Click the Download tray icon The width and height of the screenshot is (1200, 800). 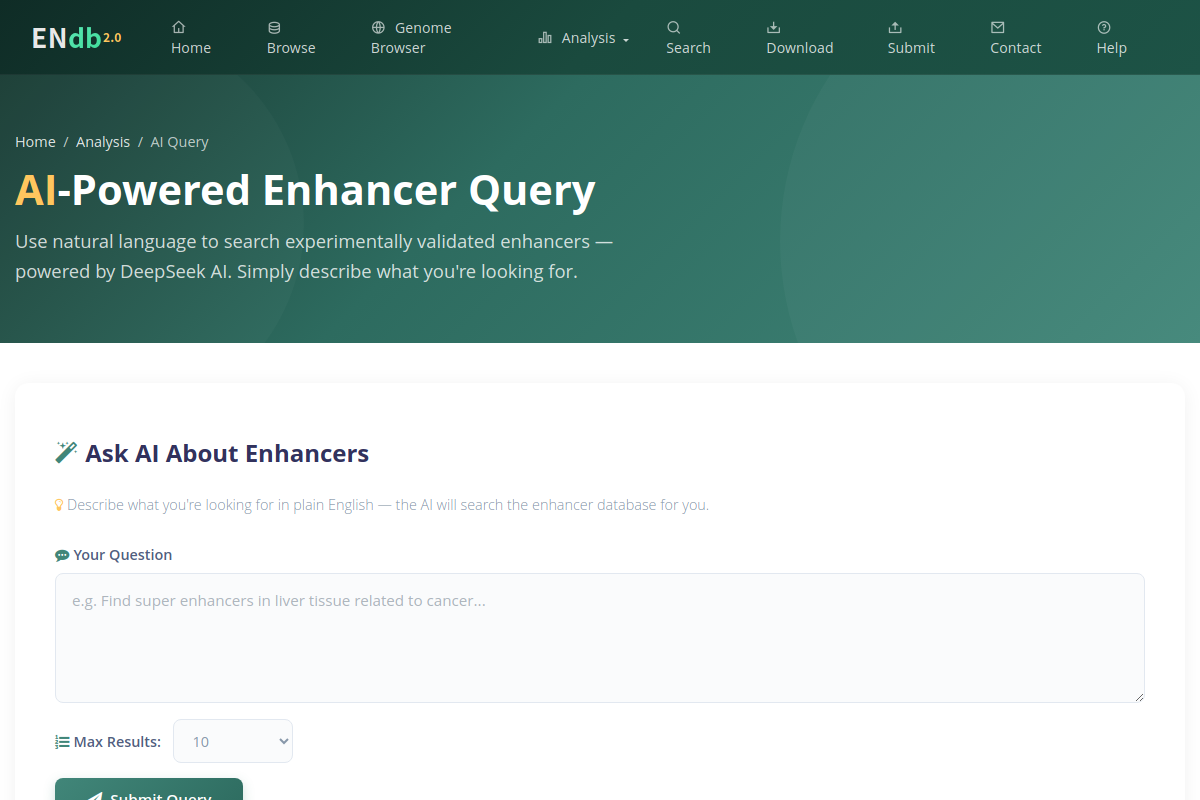point(774,28)
